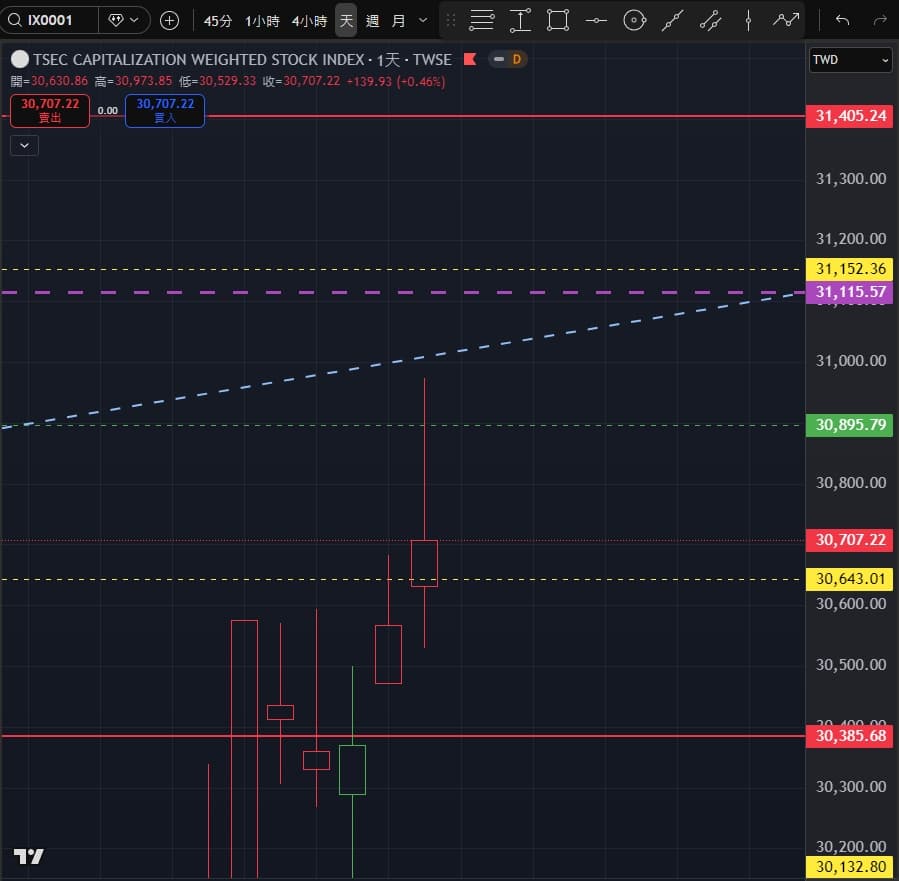Click the 30,707.22 current price label

(850, 541)
